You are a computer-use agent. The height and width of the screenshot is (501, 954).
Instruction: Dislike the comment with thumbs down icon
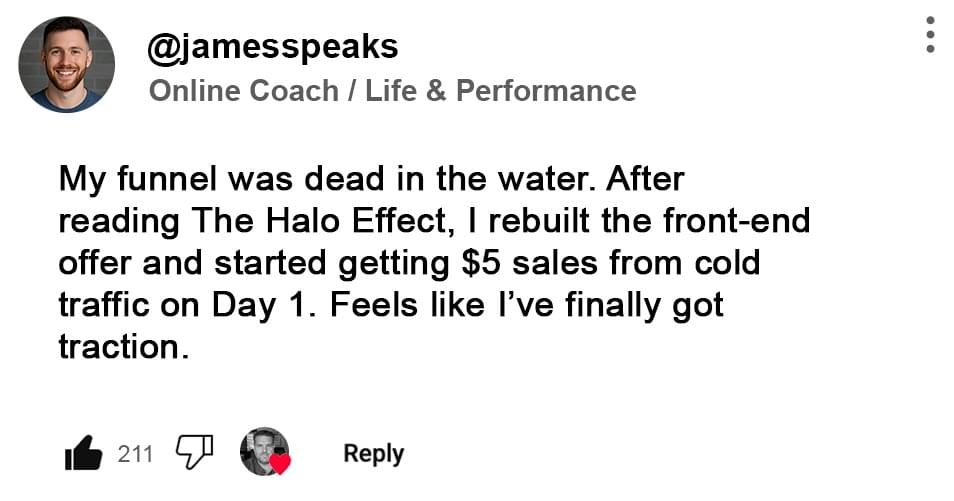[194, 452]
